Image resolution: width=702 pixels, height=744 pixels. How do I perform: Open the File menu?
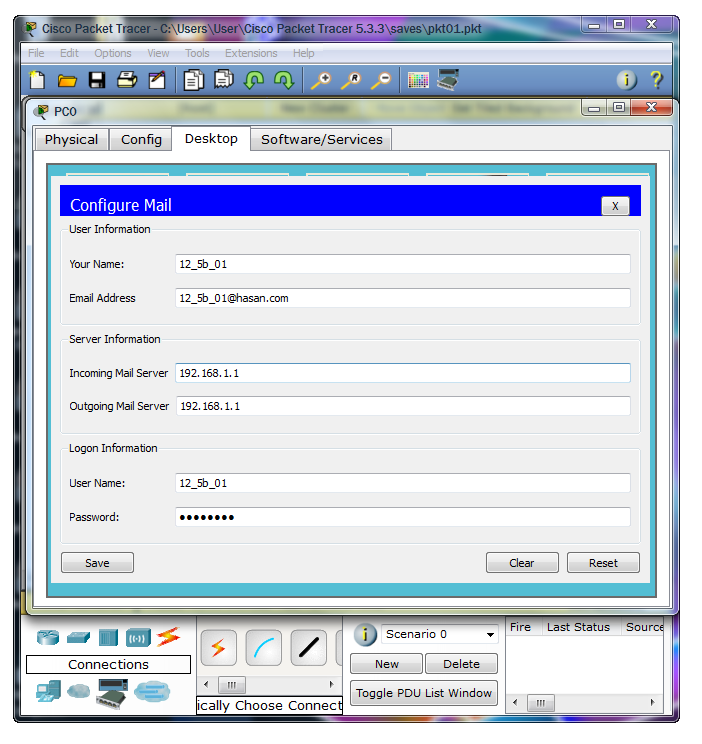tap(36, 53)
